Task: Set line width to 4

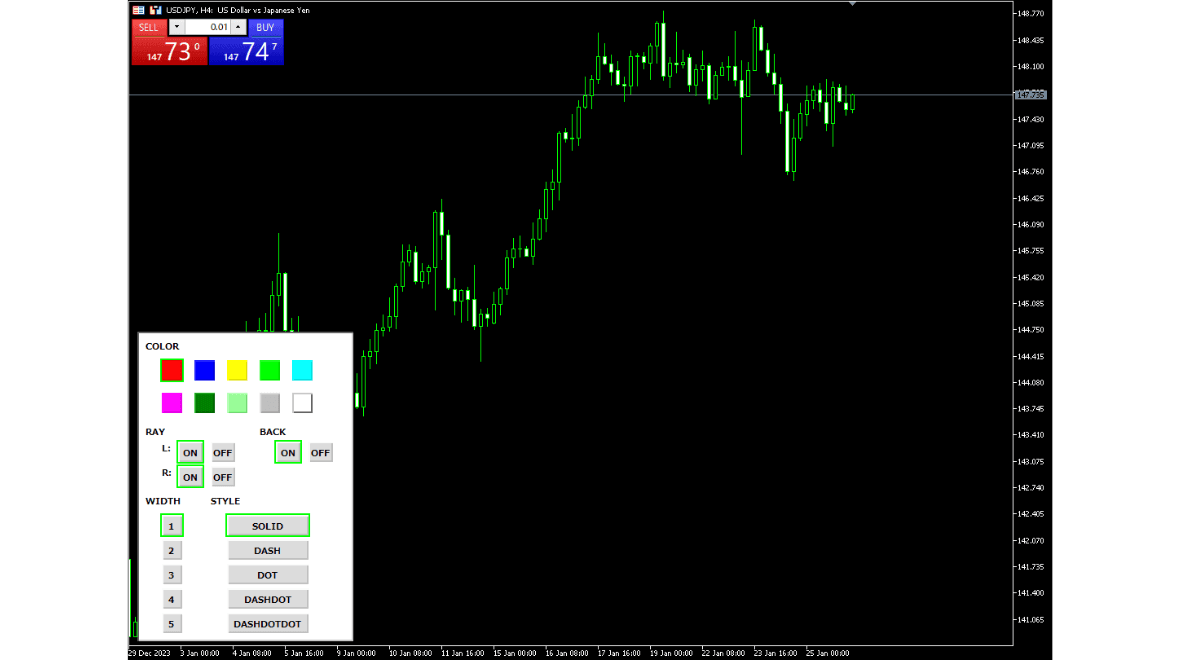Action: (172, 599)
